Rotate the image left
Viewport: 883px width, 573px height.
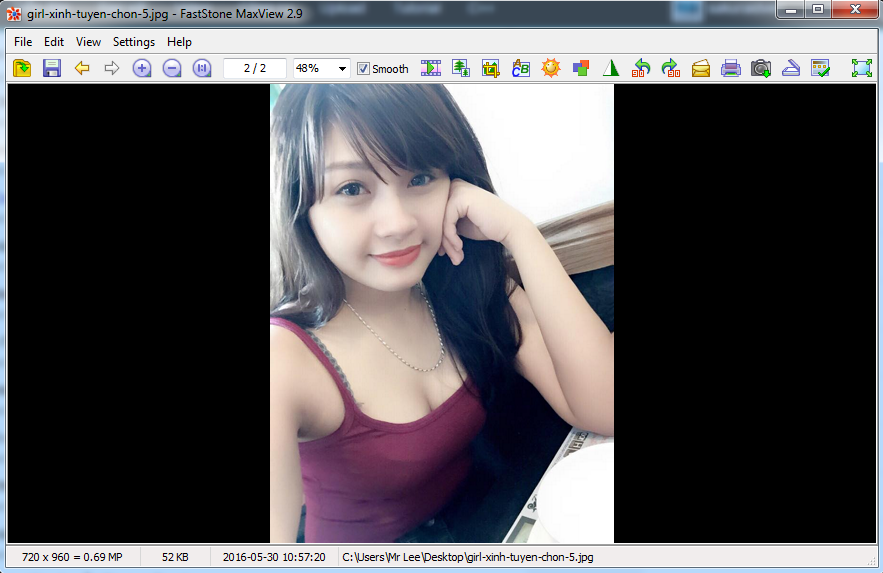click(641, 68)
